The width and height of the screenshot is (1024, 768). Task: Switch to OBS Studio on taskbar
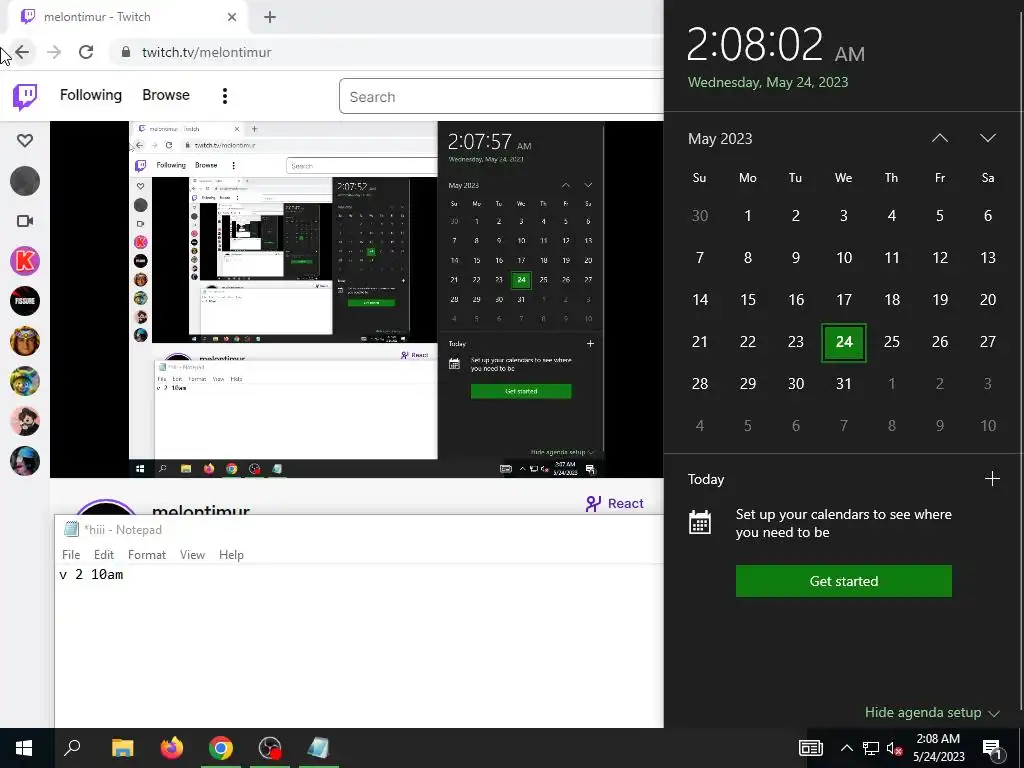[x=270, y=748]
